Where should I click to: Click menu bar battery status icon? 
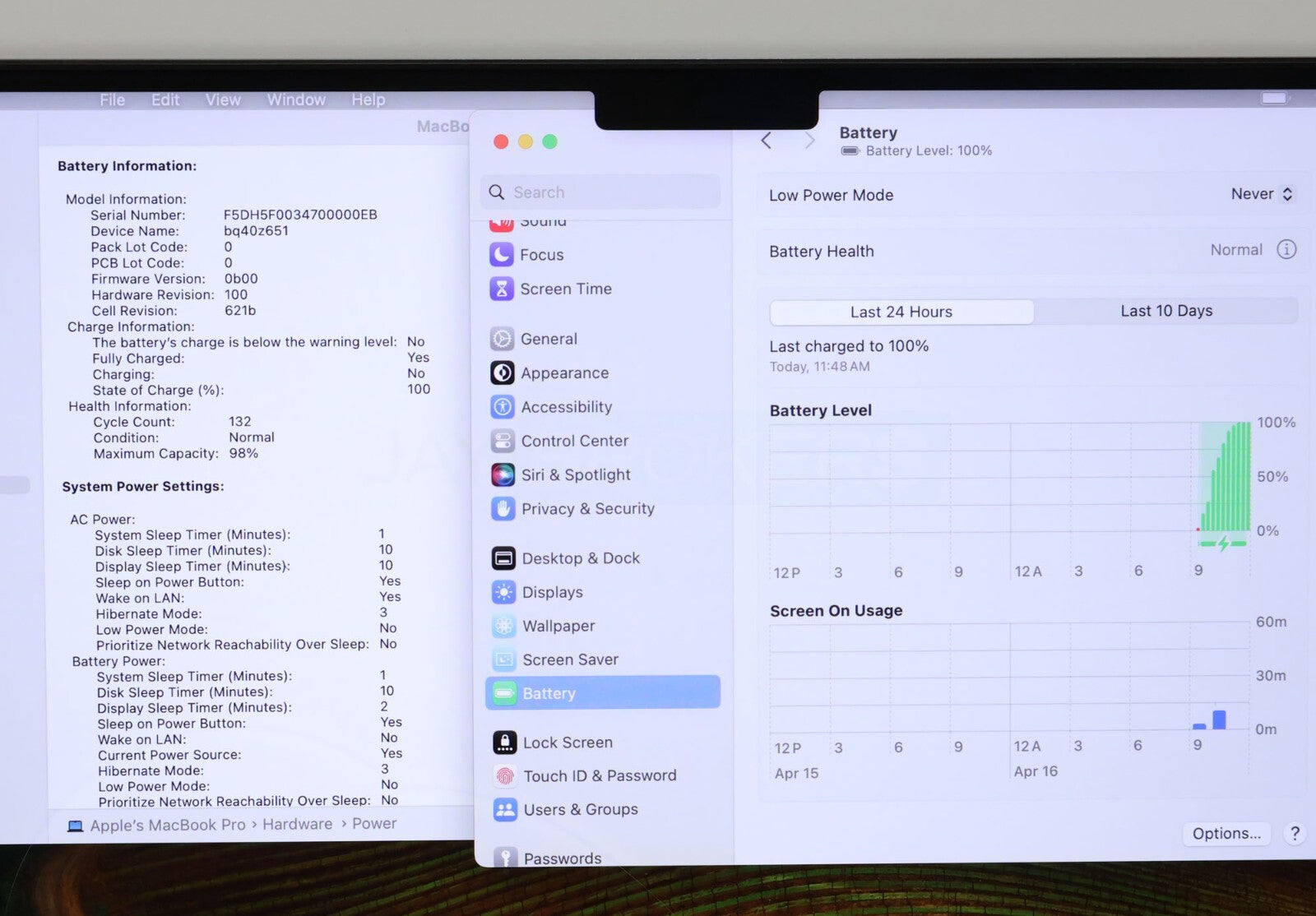(x=1274, y=99)
